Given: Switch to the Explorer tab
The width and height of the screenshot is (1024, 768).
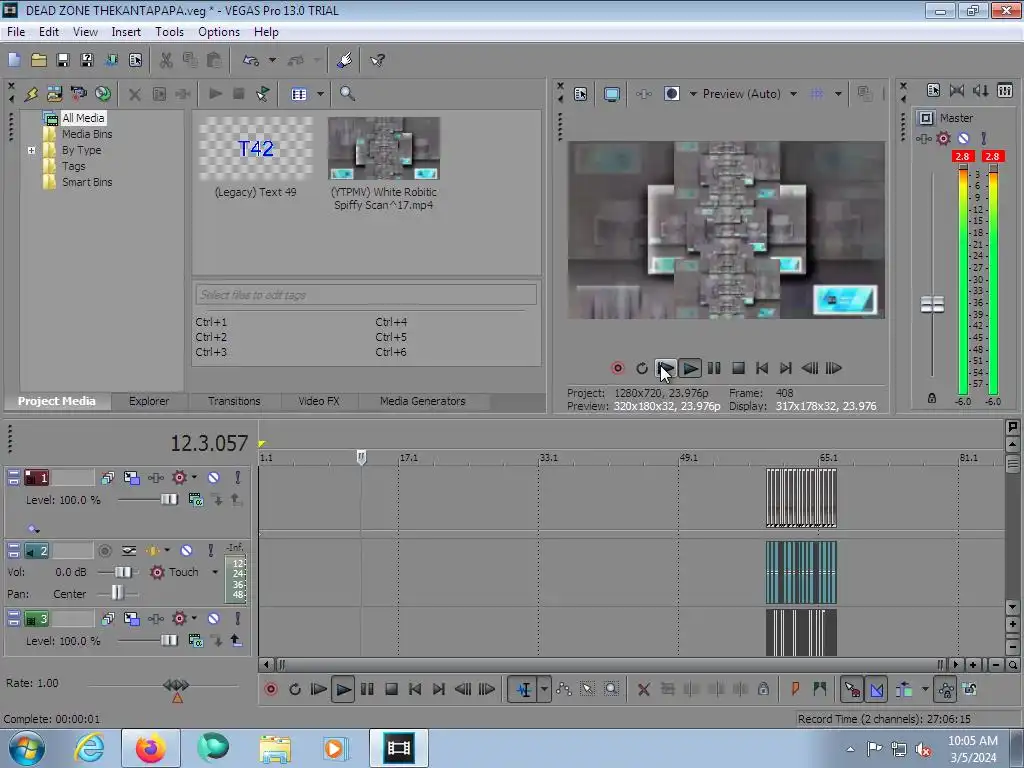Looking at the screenshot, I should coord(149,401).
